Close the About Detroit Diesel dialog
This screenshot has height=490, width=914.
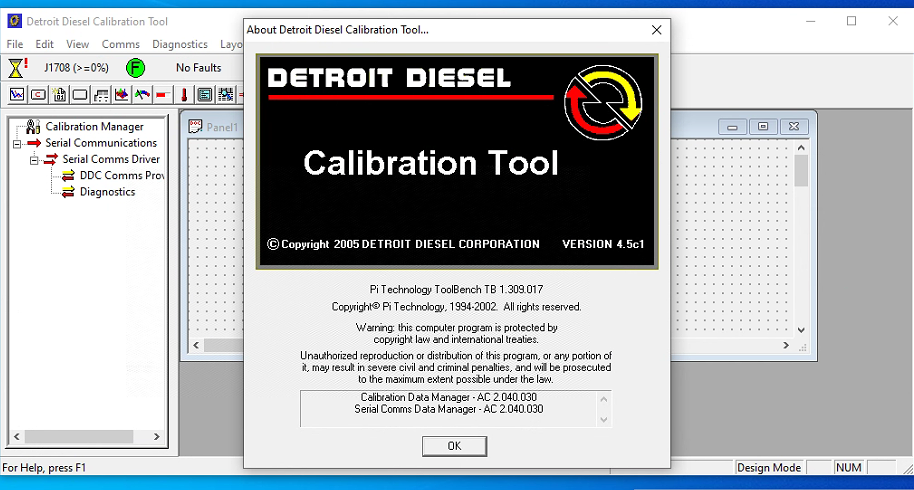coord(656,30)
